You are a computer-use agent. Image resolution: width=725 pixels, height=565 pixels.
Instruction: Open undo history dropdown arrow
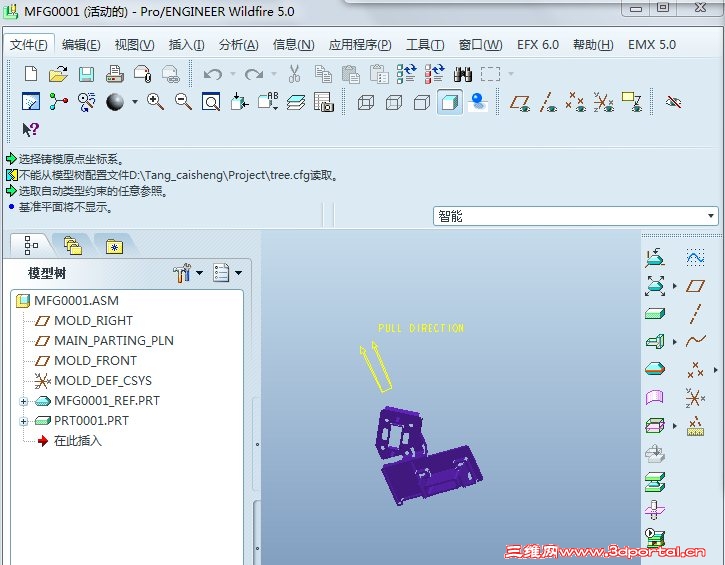233,74
